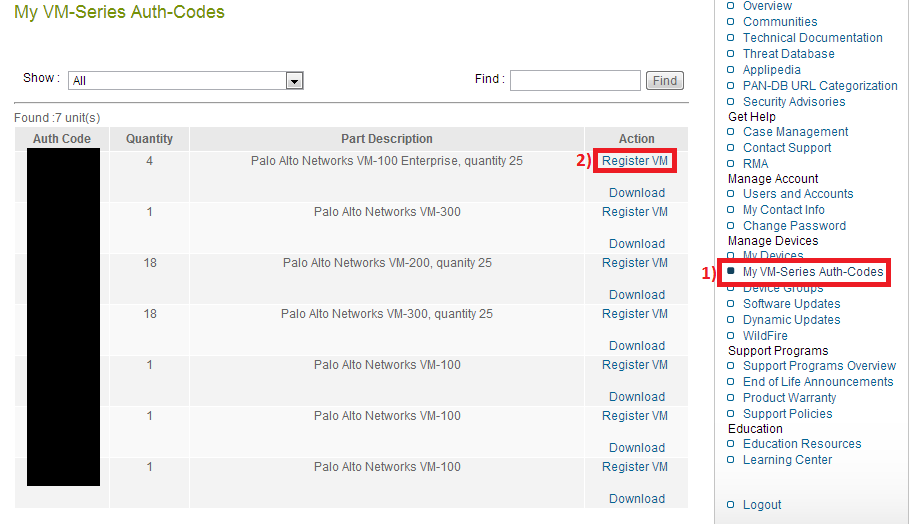
Task: Open Technical Documentation link
Action: pyautogui.click(x=813, y=38)
